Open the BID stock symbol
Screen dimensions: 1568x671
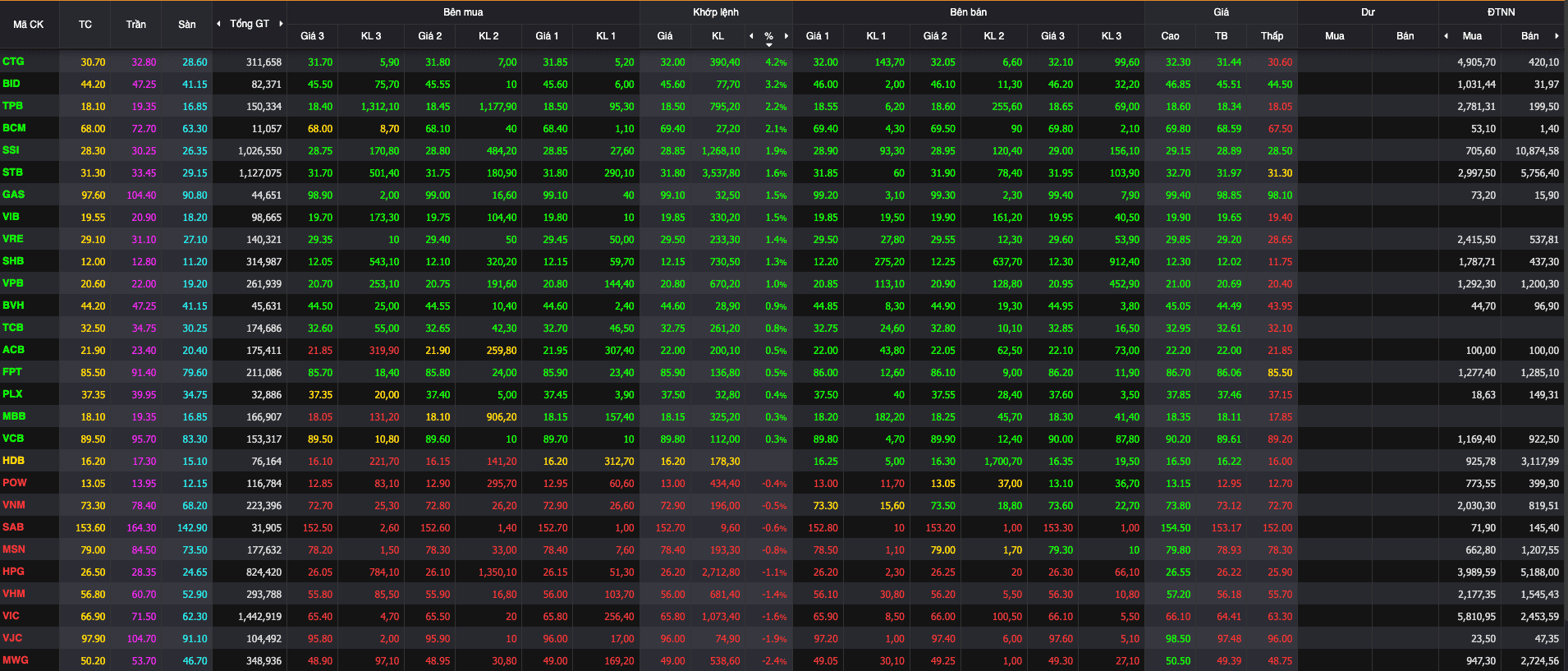(x=11, y=84)
